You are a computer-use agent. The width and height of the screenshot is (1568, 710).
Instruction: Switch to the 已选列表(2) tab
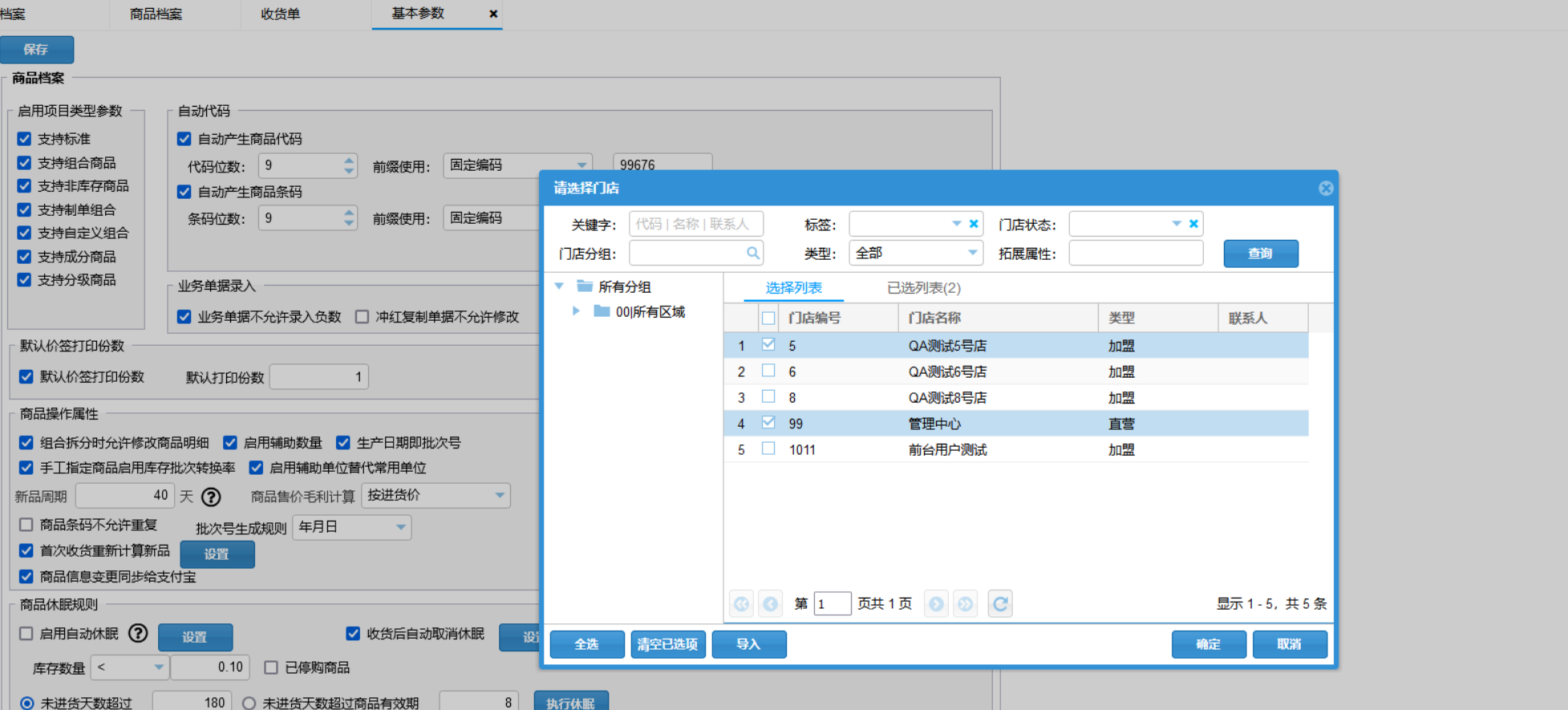923,288
